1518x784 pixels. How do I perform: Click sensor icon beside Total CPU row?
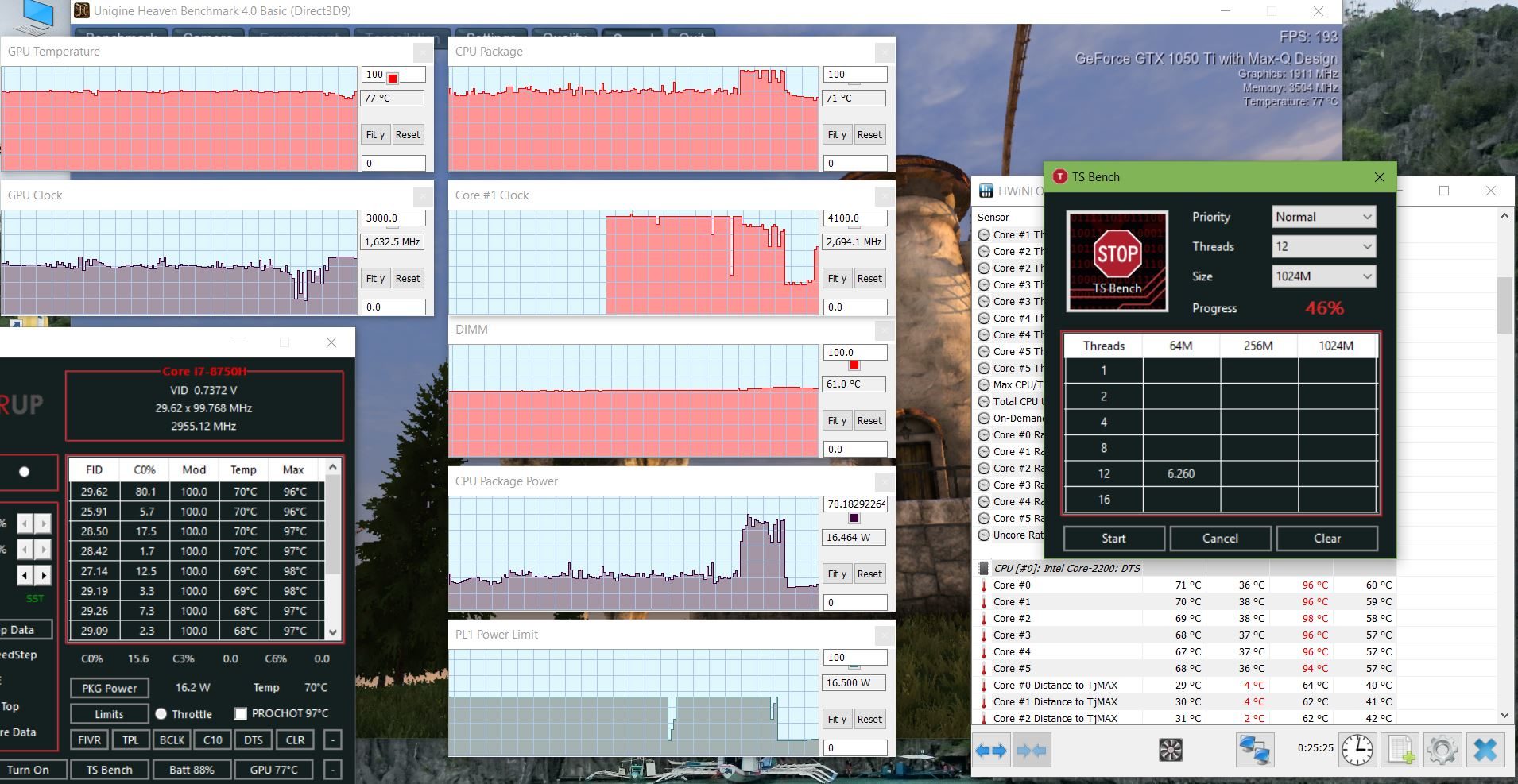[x=984, y=401]
